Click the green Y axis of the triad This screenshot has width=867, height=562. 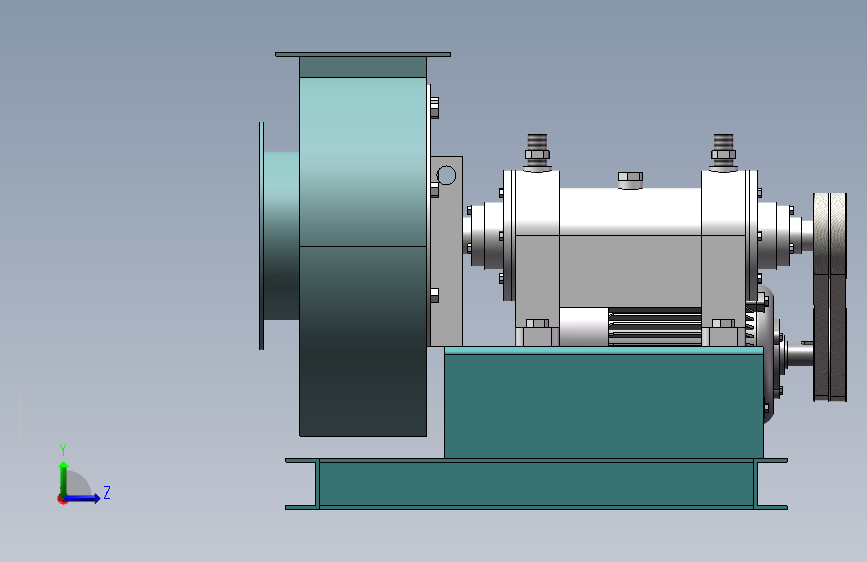coord(63,478)
